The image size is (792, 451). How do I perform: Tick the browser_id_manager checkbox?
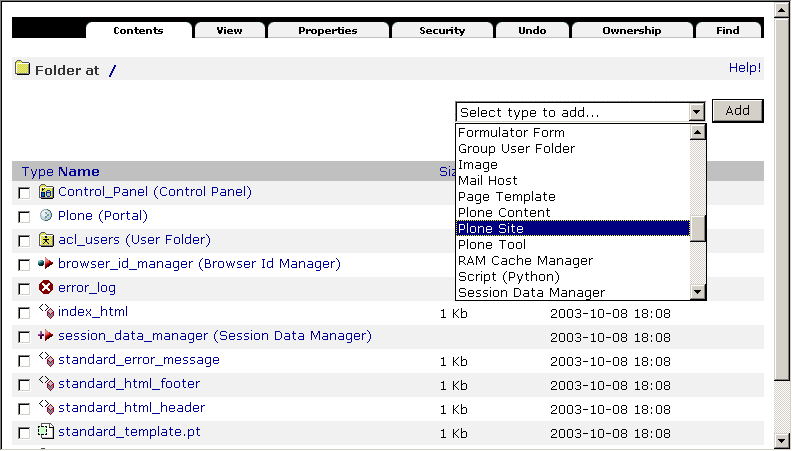[x=24, y=265]
